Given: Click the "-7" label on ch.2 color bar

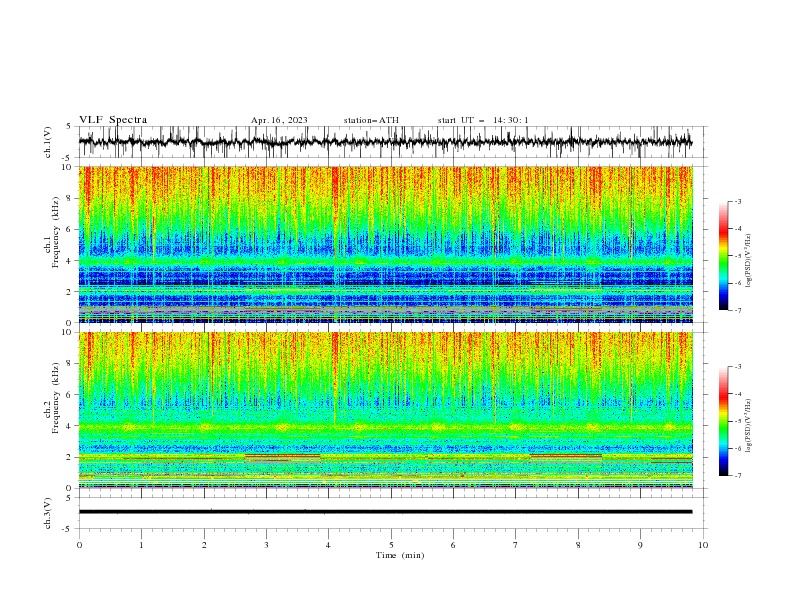Looking at the screenshot, I should pyautogui.click(x=738, y=476).
